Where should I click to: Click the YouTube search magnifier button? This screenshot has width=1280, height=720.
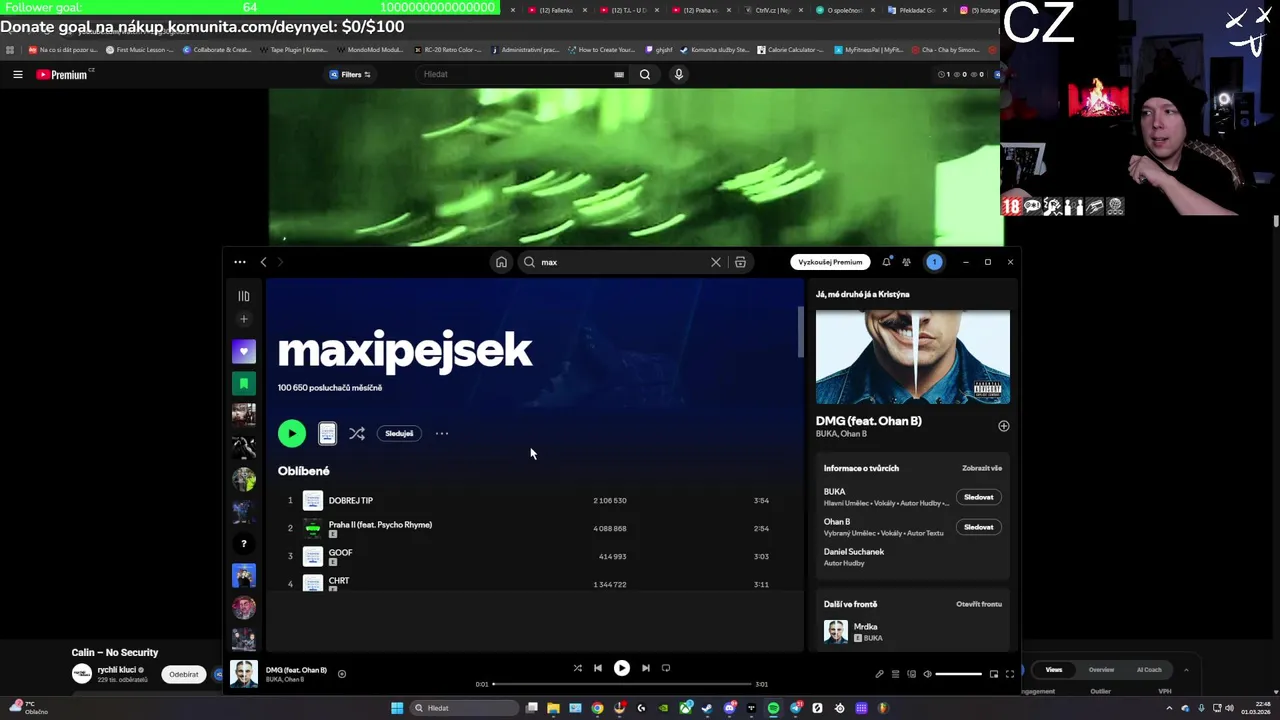coord(645,74)
